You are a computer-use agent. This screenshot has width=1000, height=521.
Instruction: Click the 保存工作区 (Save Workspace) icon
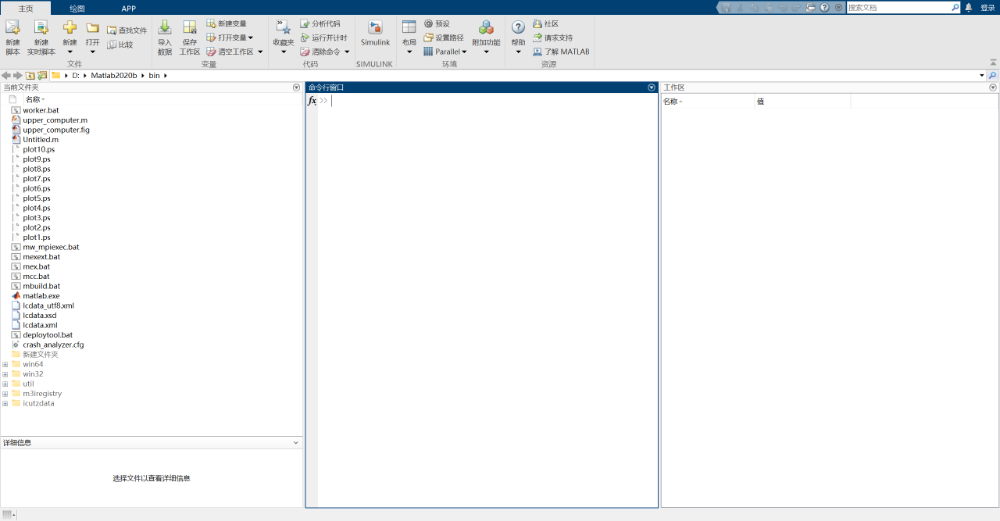click(189, 27)
